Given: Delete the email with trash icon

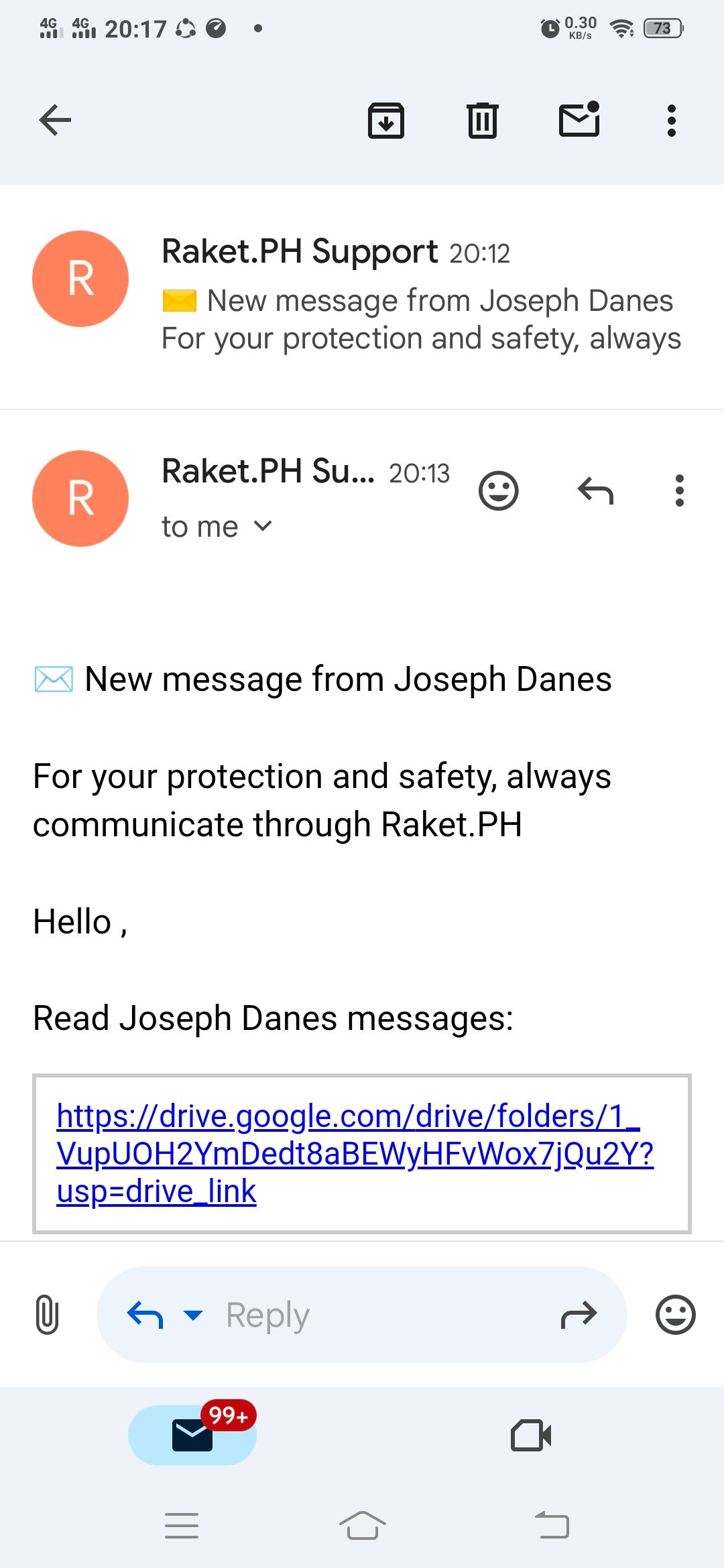Looking at the screenshot, I should coord(482,121).
